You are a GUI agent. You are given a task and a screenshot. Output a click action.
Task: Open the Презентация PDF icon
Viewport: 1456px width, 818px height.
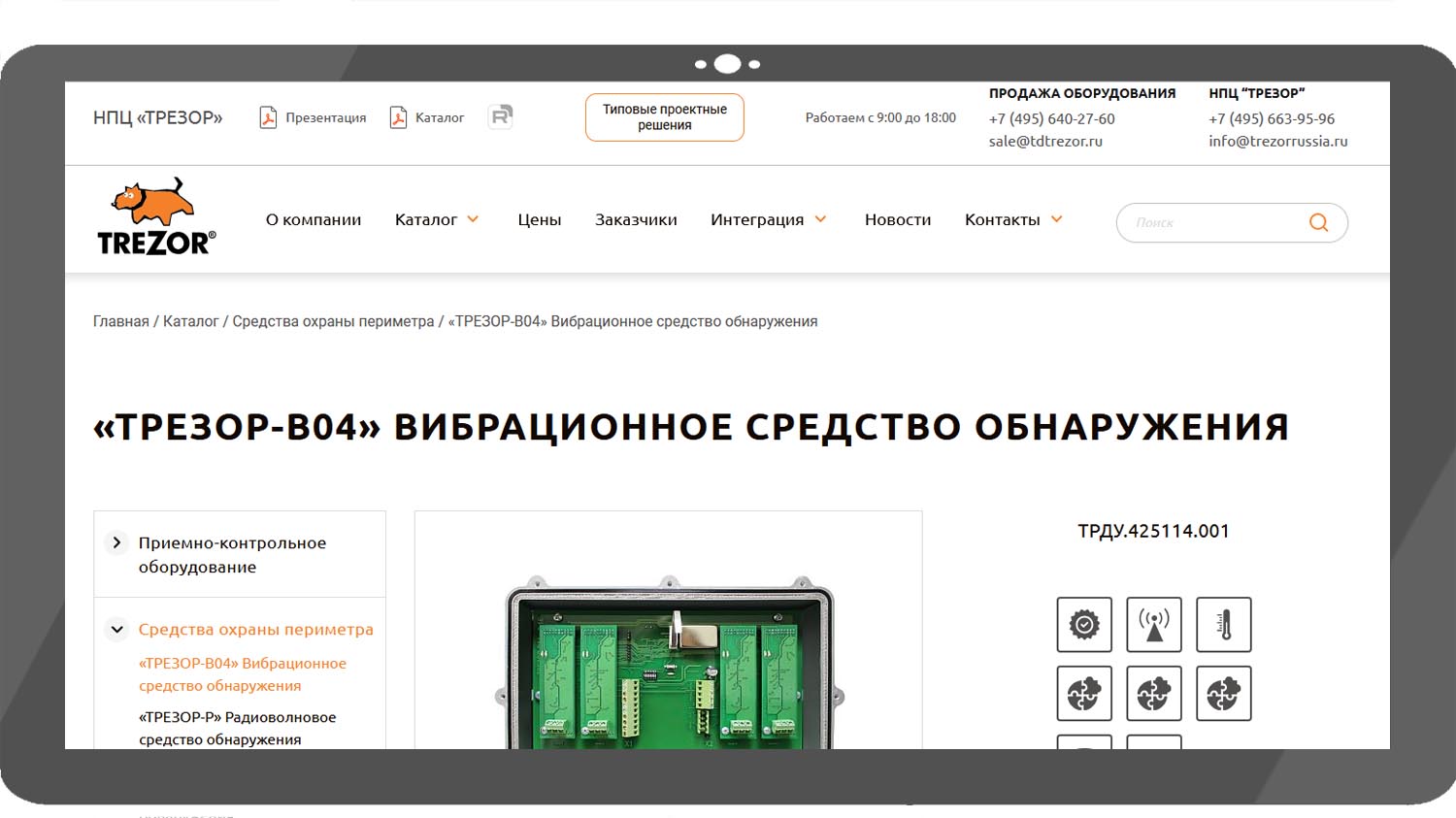point(268,117)
